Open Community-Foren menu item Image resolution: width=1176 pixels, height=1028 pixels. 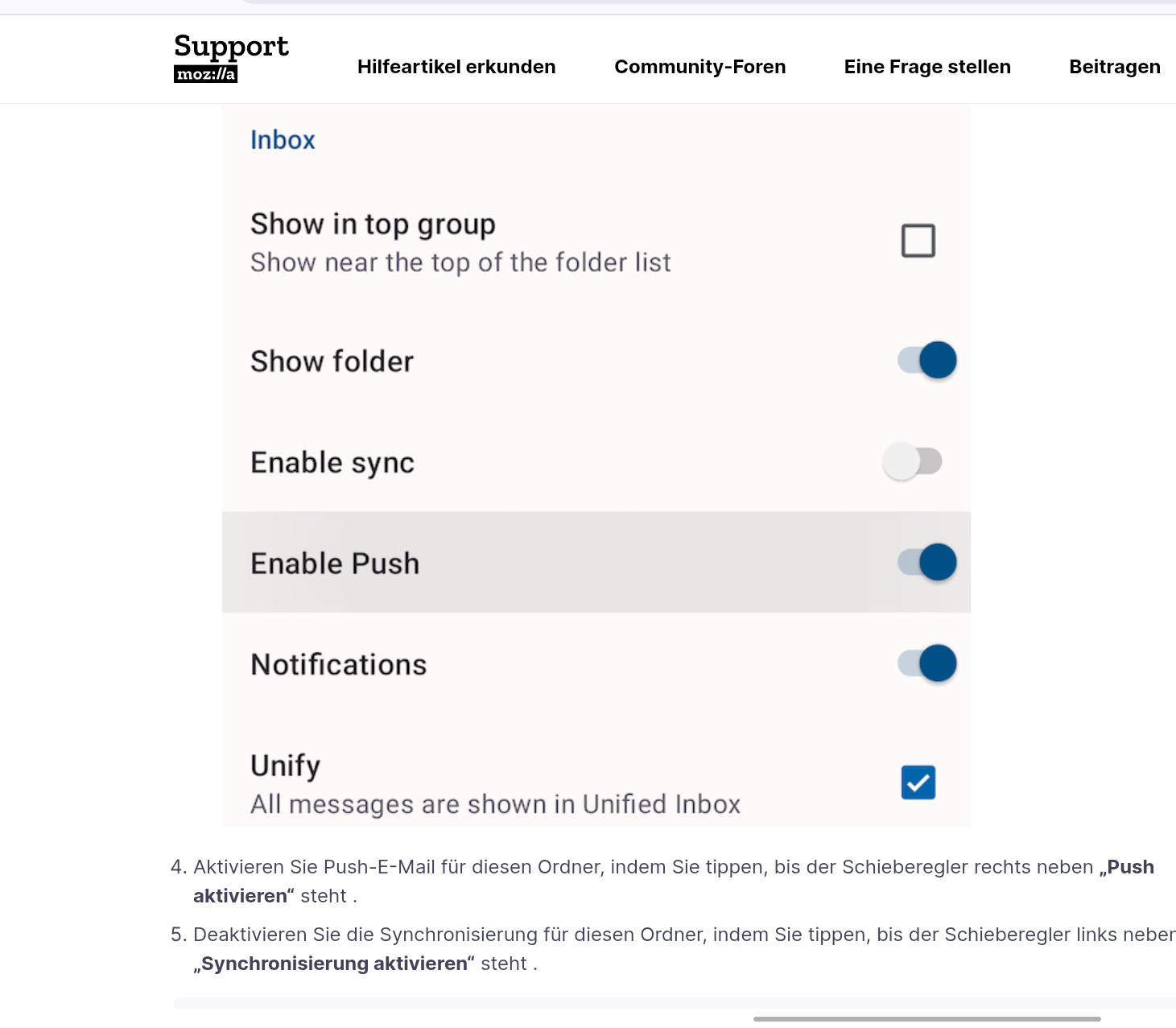[699, 67]
